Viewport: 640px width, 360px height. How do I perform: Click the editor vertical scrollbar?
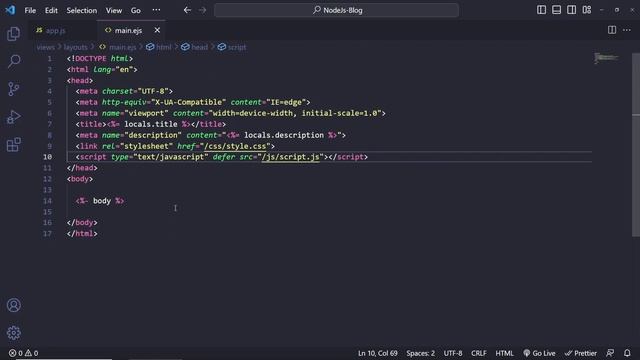click(x=636, y=145)
